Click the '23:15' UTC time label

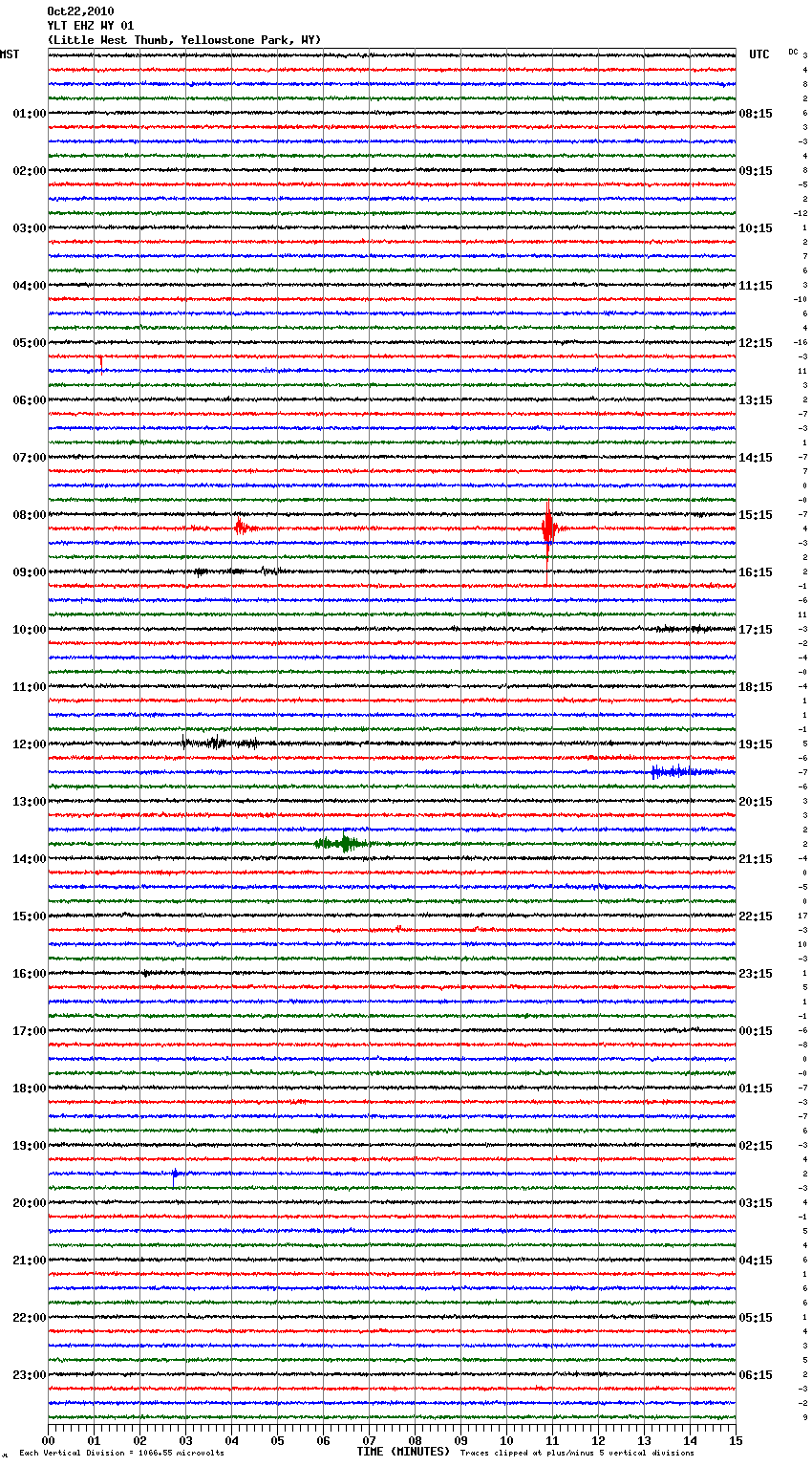[756, 974]
